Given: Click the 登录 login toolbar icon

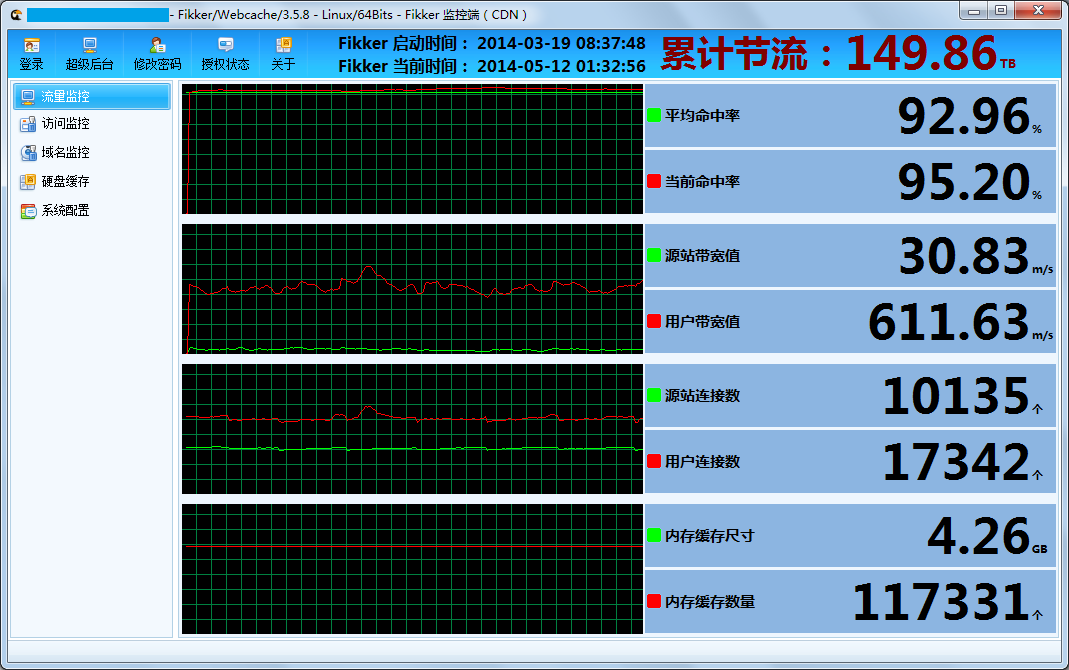Looking at the screenshot, I should pyautogui.click(x=32, y=53).
